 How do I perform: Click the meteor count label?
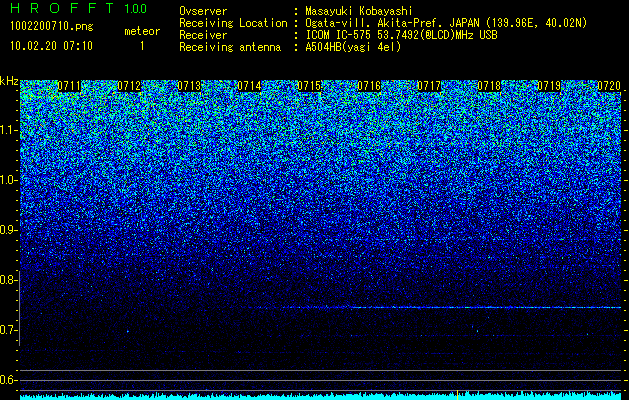point(142,31)
